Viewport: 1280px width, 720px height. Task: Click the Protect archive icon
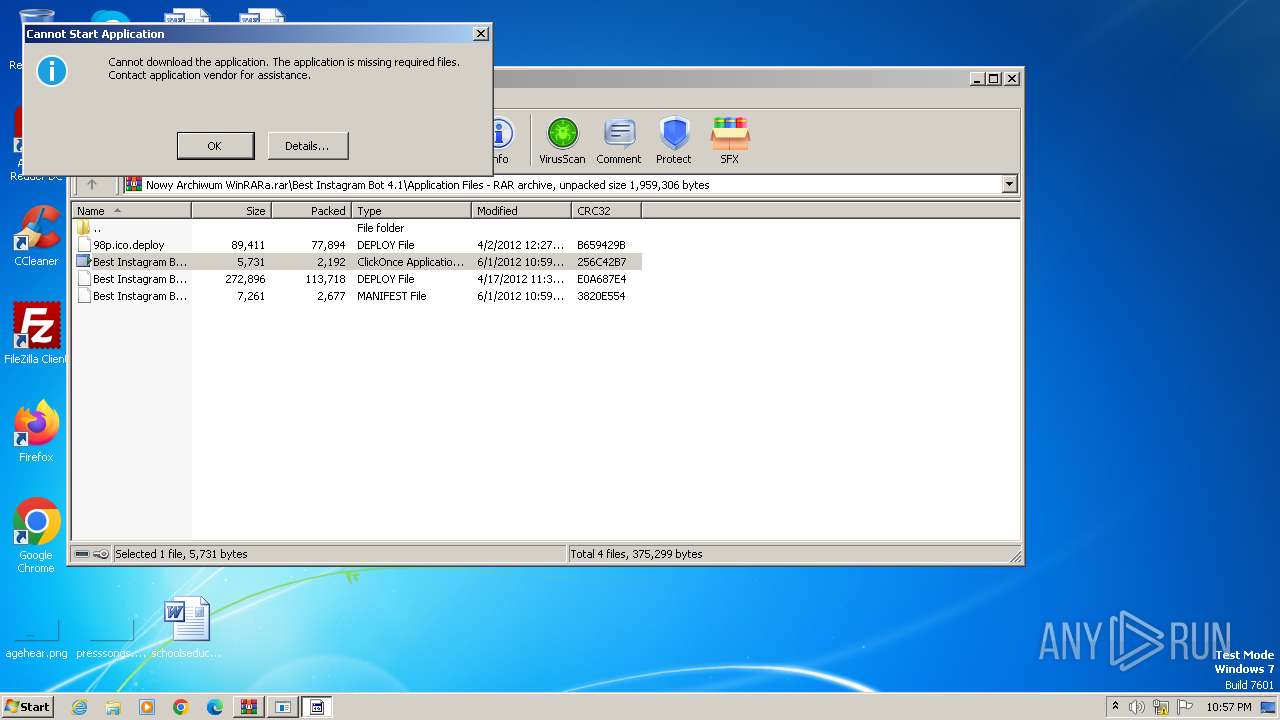pyautogui.click(x=674, y=141)
